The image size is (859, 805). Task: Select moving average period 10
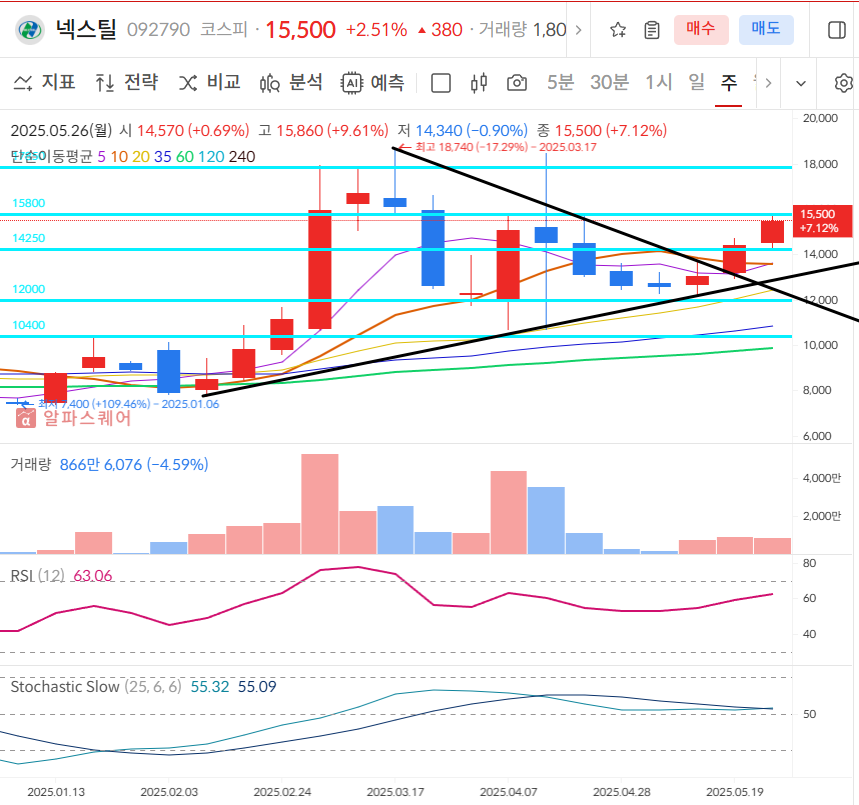[x=119, y=157]
